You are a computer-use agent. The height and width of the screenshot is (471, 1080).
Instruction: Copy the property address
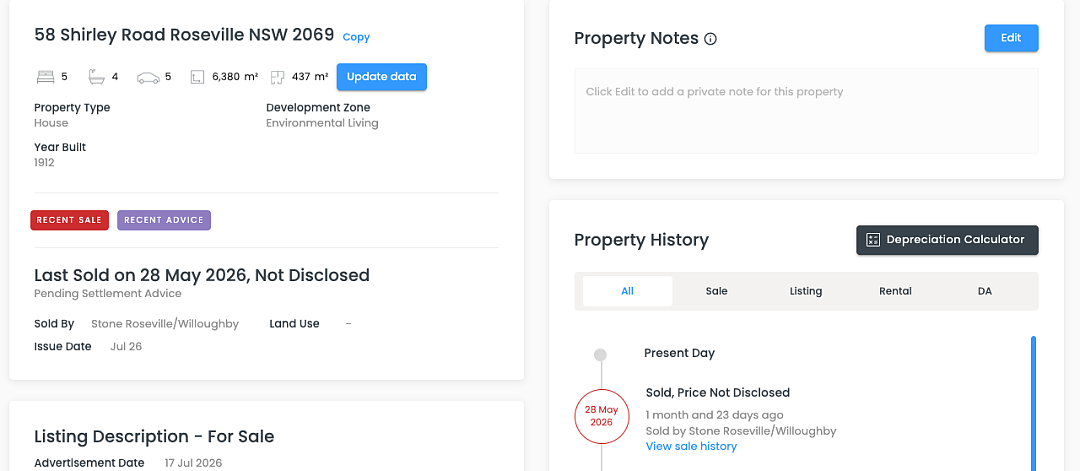(x=356, y=37)
